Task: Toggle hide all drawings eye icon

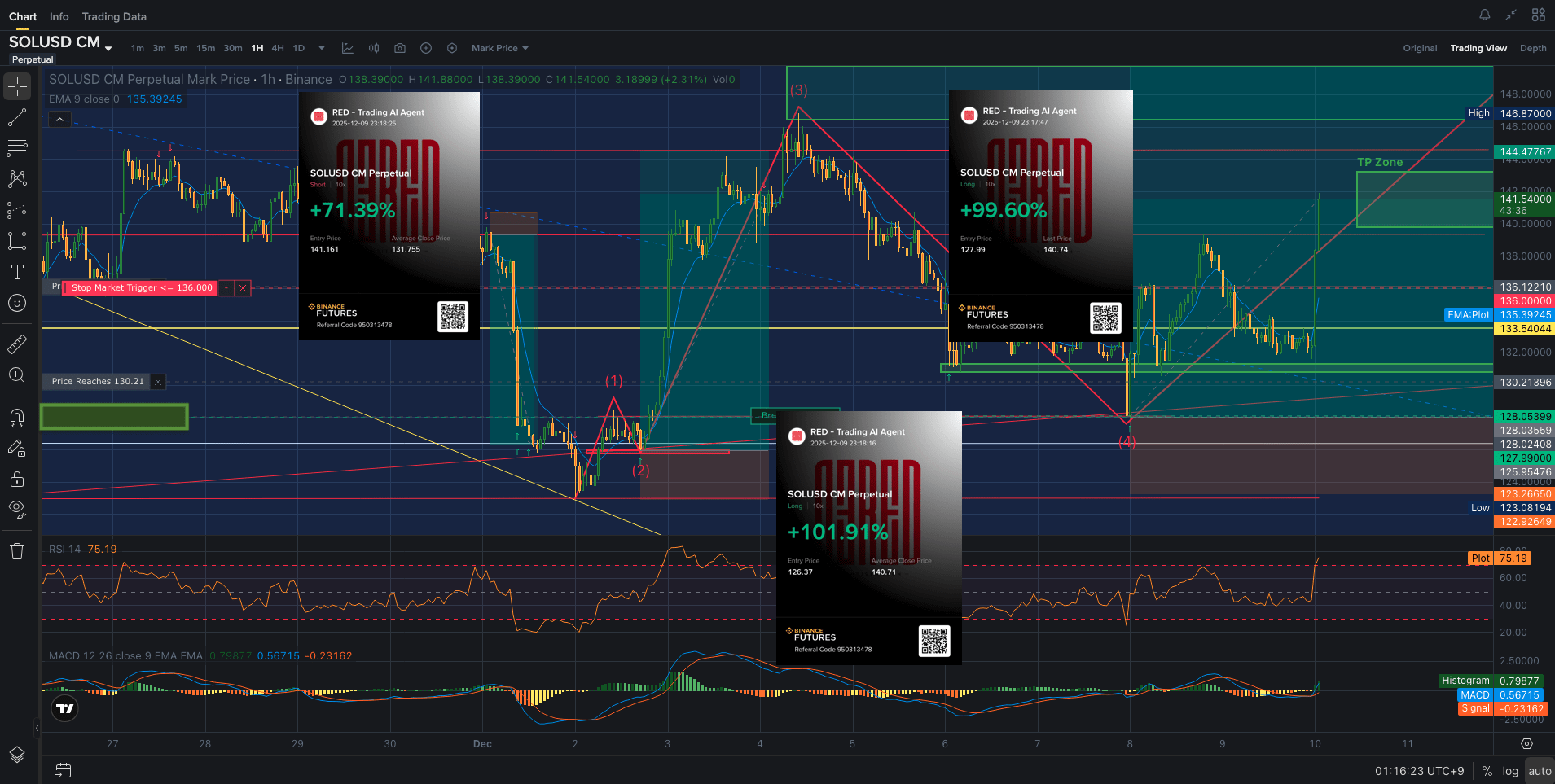Action: click(17, 510)
